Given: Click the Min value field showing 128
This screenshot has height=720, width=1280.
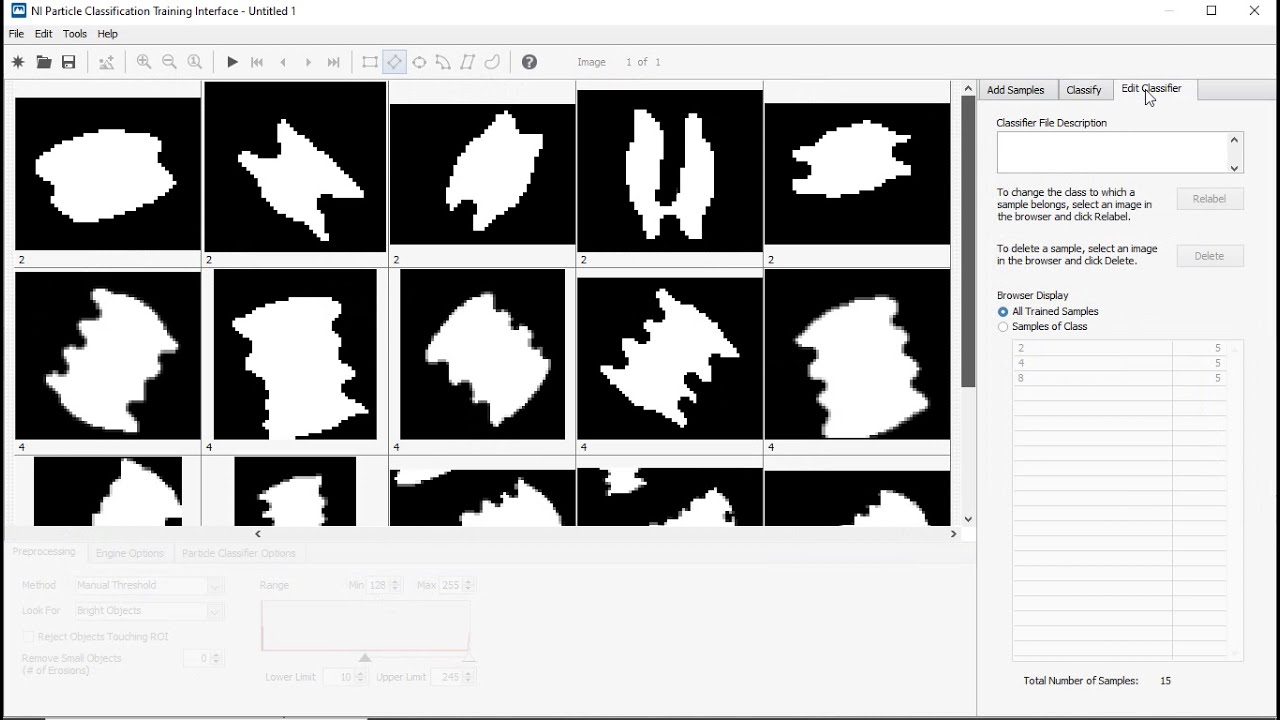Looking at the screenshot, I should point(378,585).
